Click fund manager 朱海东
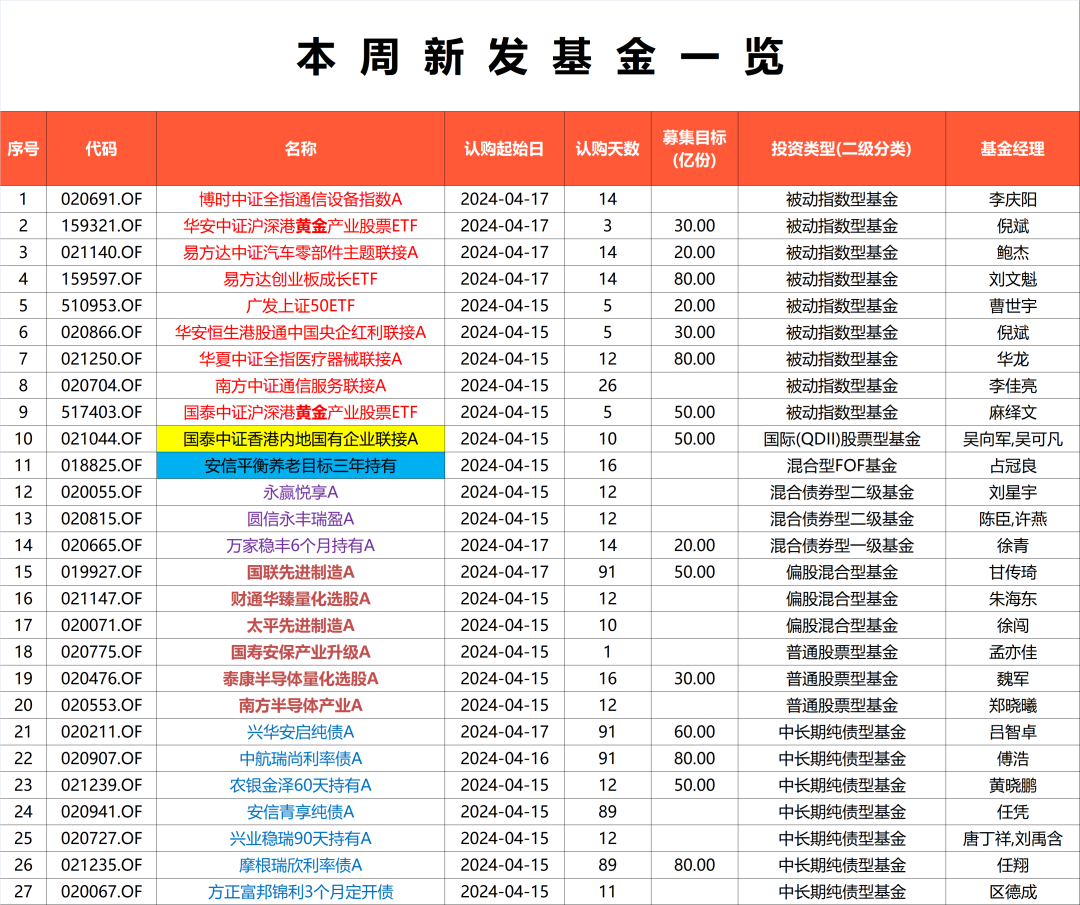The width and height of the screenshot is (1080, 905). (1012, 599)
